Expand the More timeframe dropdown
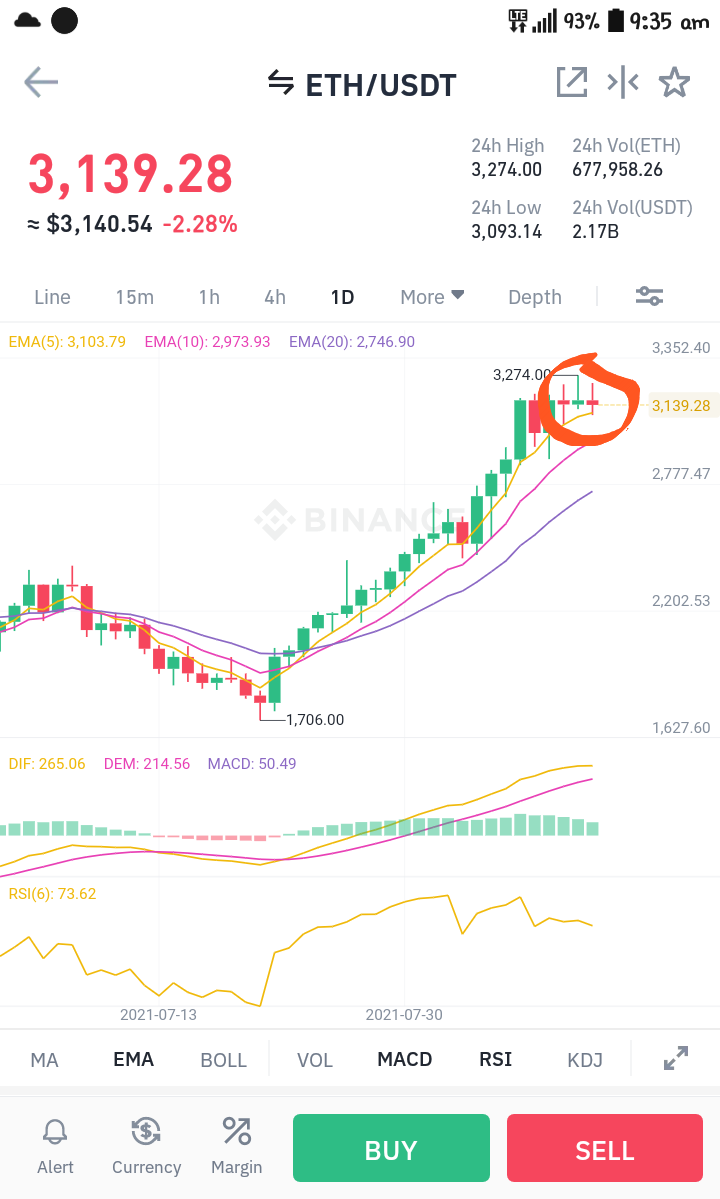The image size is (720, 1199). point(432,297)
